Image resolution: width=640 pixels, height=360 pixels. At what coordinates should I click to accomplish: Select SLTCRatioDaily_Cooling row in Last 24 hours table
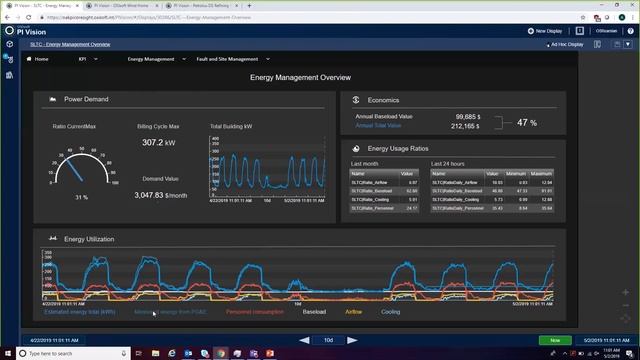pos(492,200)
